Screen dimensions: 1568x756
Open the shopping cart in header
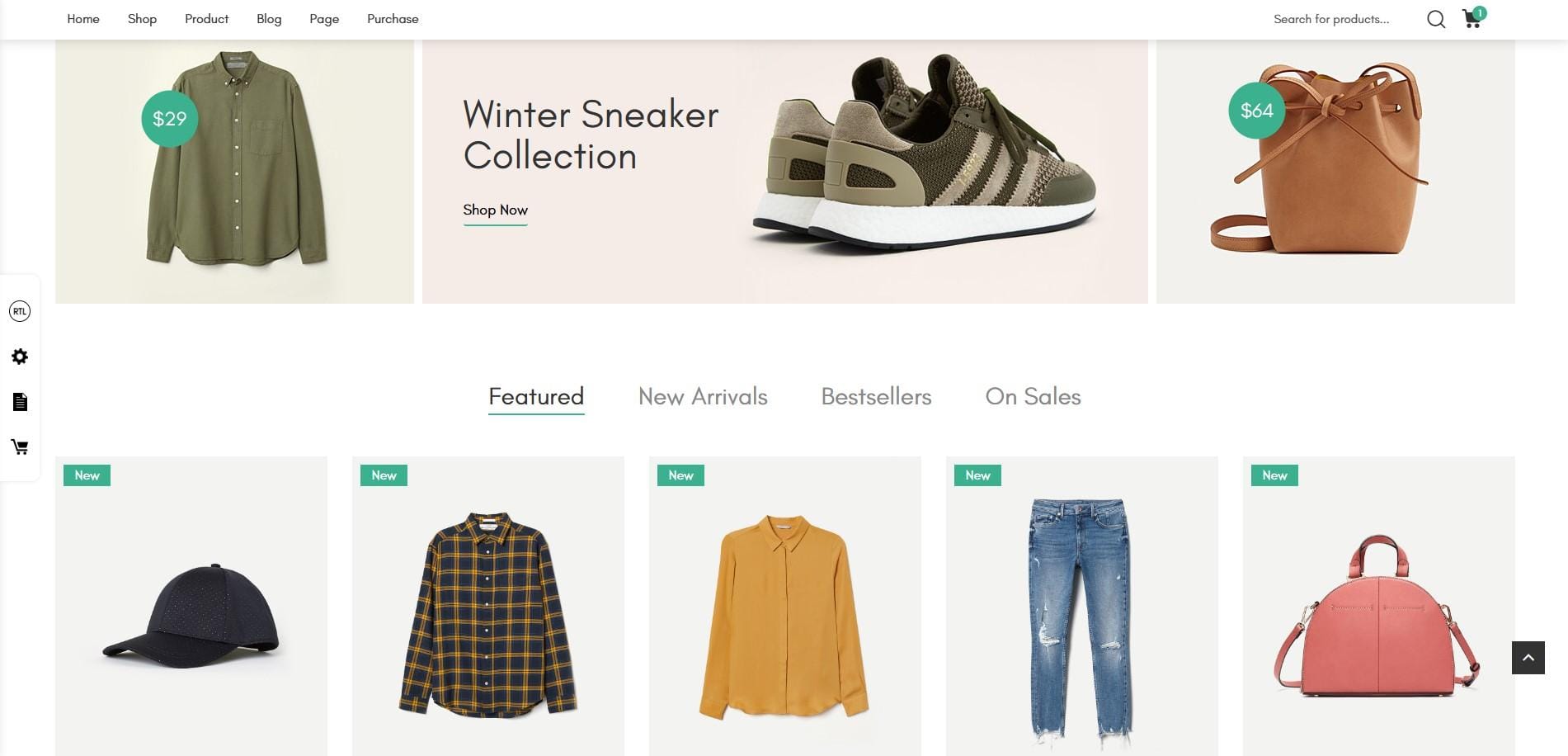click(x=1473, y=17)
